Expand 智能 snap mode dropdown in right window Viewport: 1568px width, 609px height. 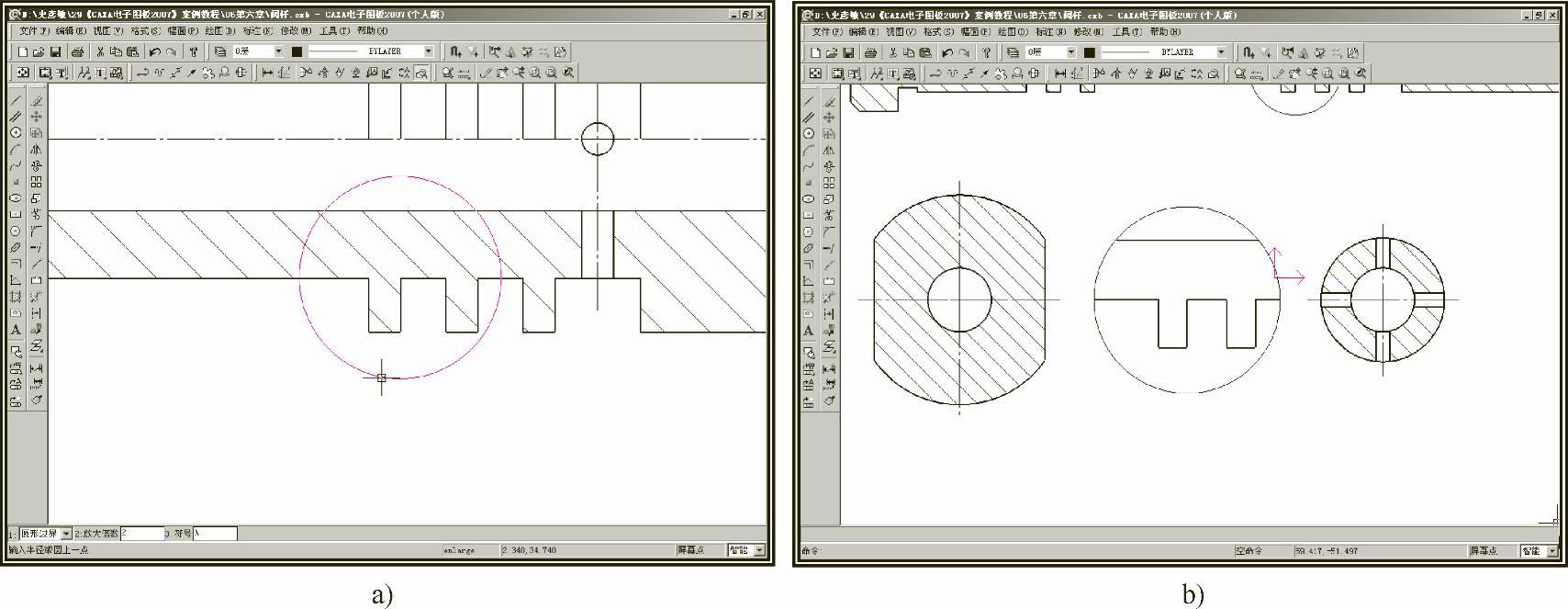point(1552,551)
